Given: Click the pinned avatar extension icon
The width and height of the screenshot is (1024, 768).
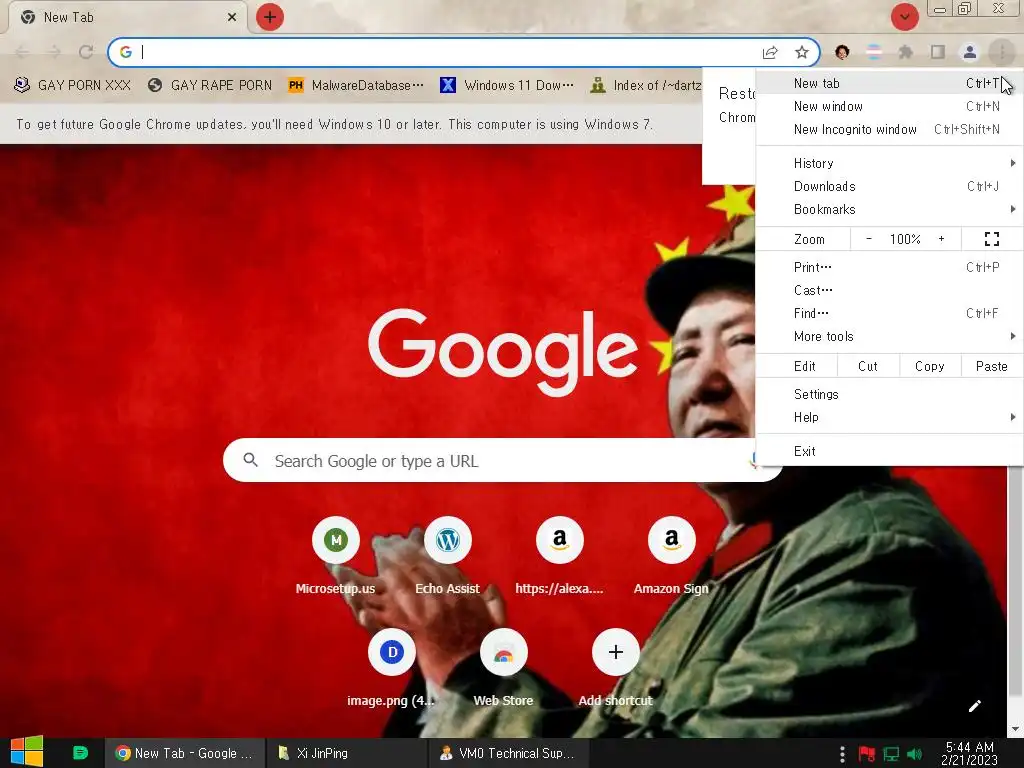Looking at the screenshot, I should (x=842, y=52).
